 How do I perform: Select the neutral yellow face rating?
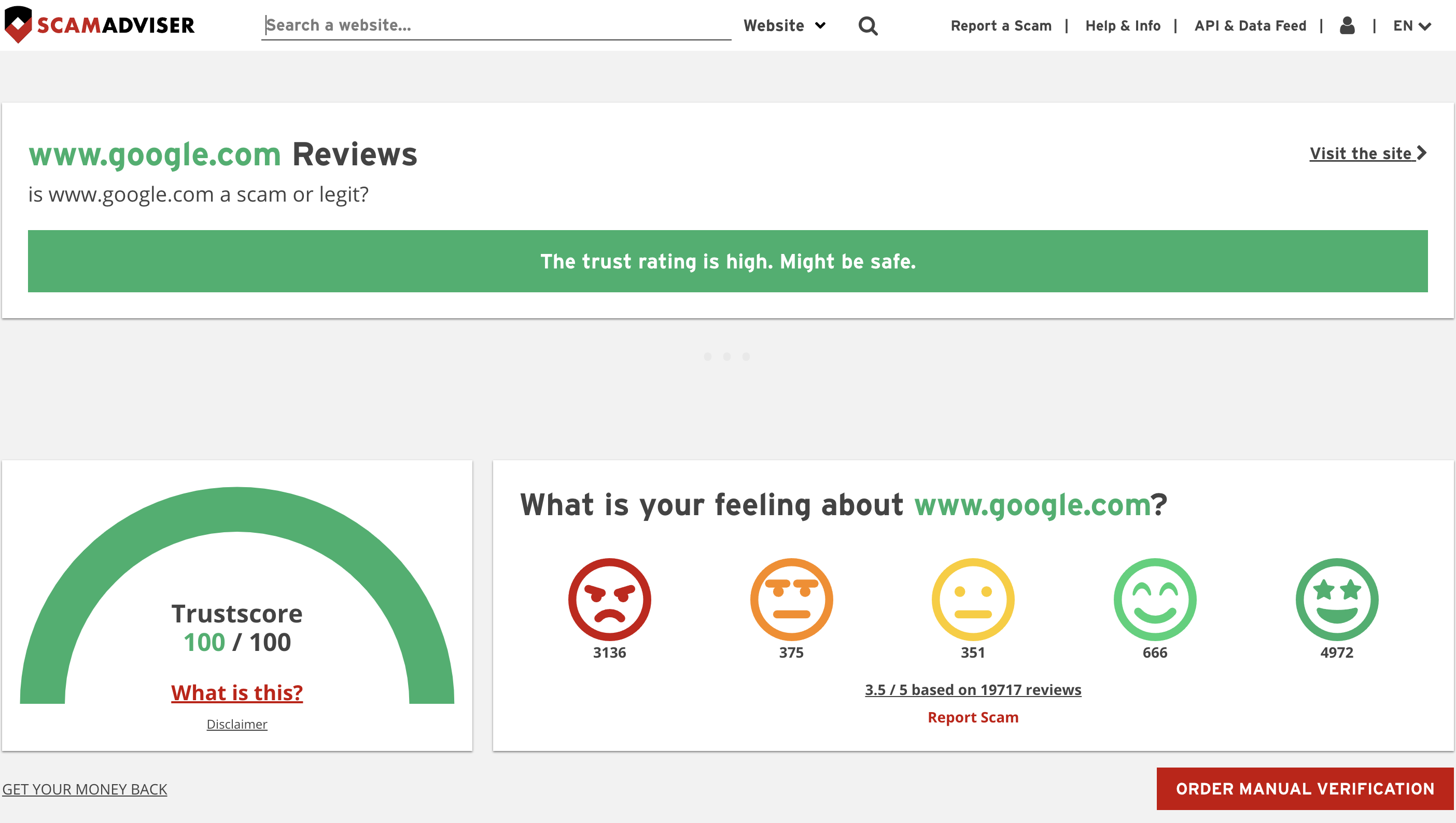click(x=973, y=599)
